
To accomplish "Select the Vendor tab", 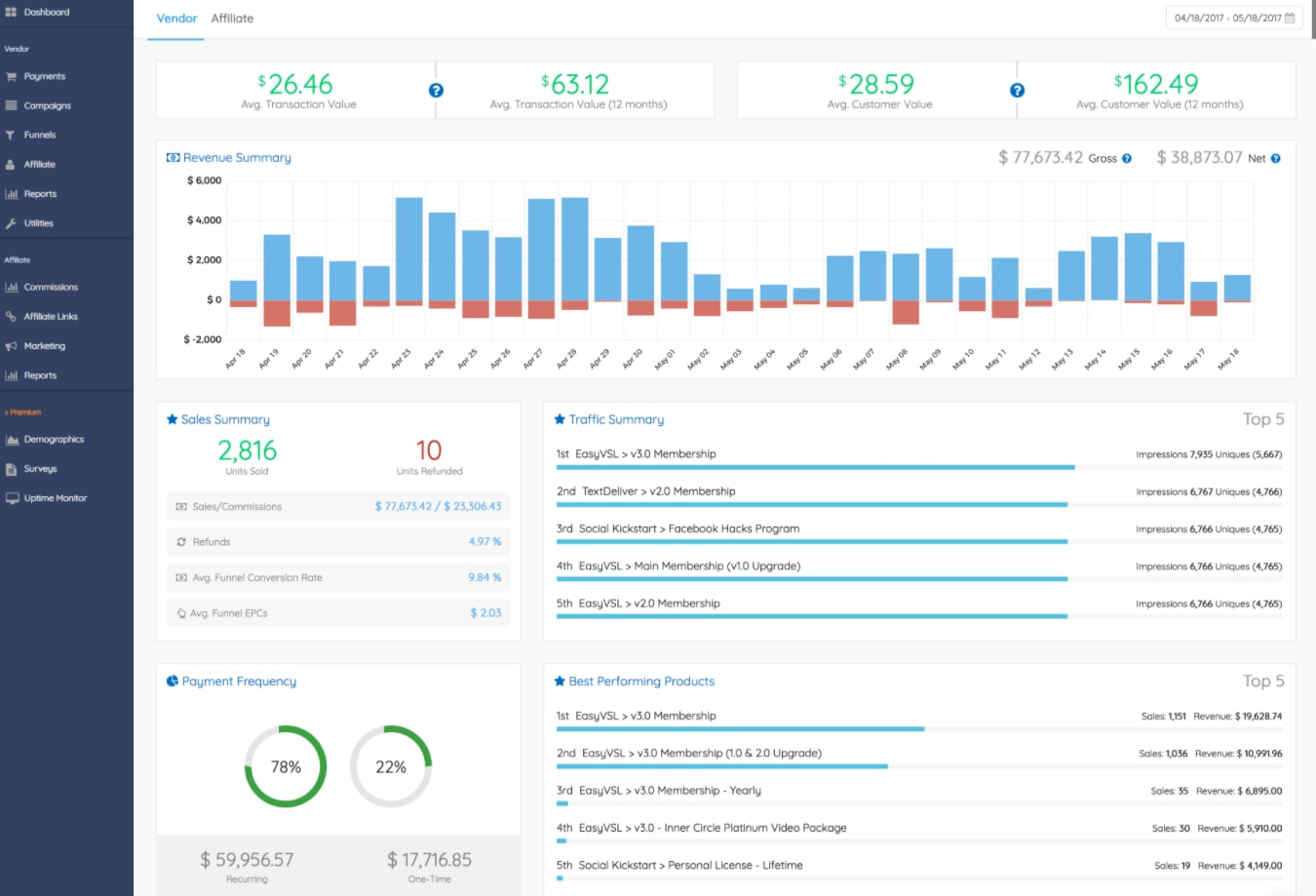I will [x=176, y=19].
